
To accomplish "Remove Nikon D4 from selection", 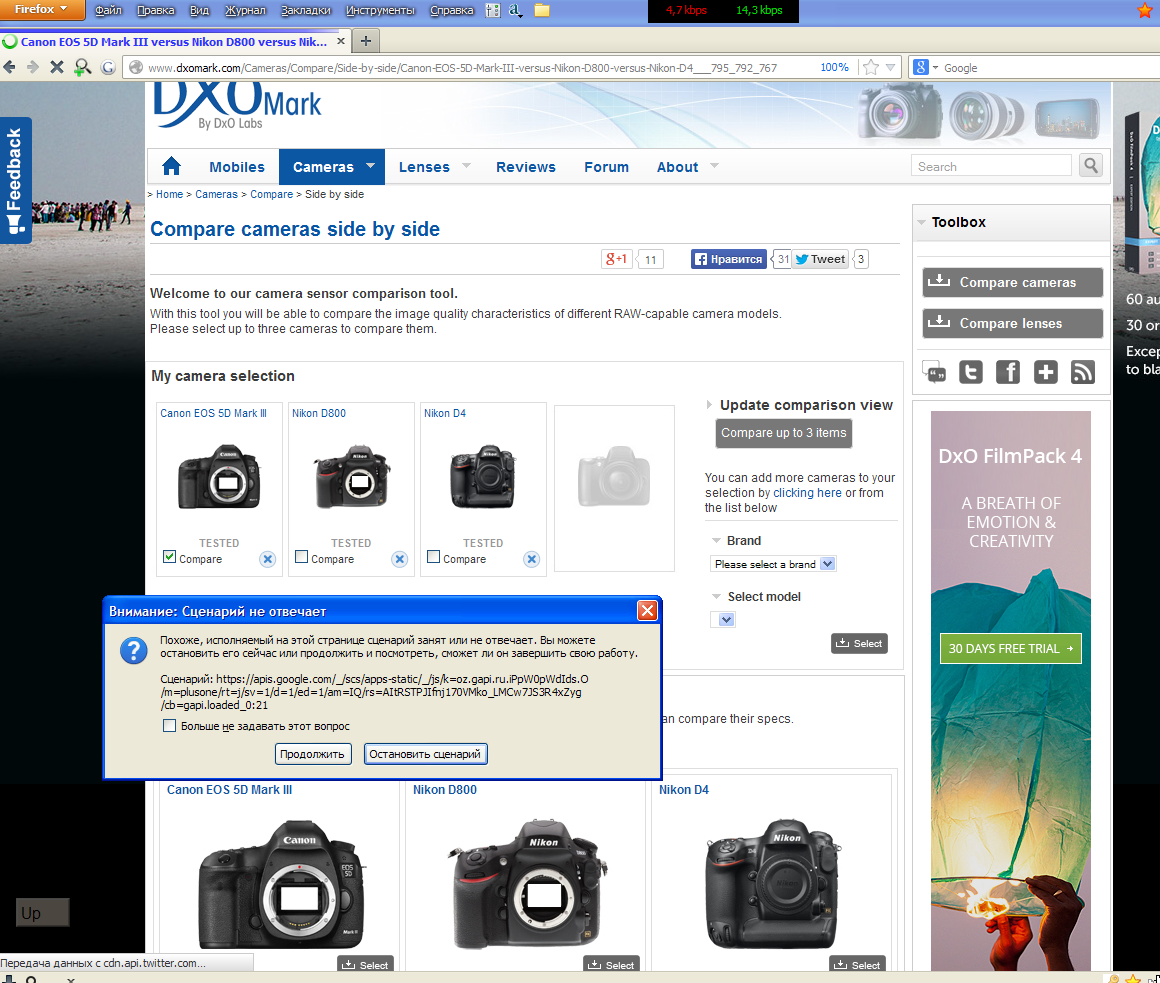I will [531, 559].
